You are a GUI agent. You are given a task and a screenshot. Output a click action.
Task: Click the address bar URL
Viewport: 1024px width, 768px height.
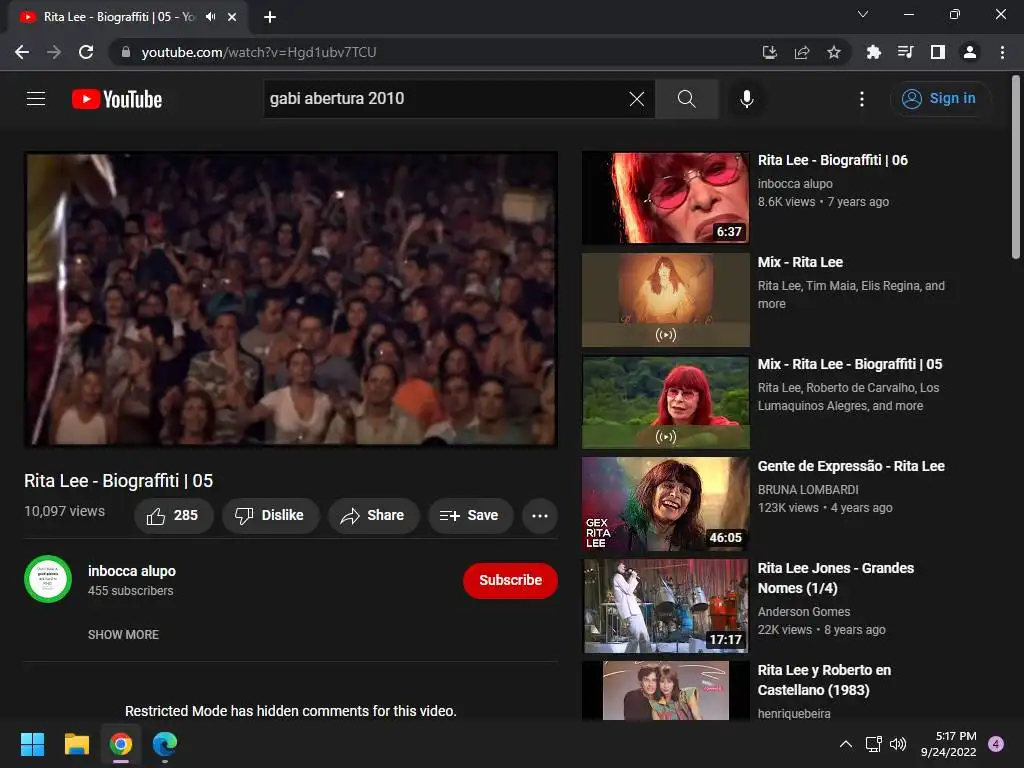coord(259,52)
